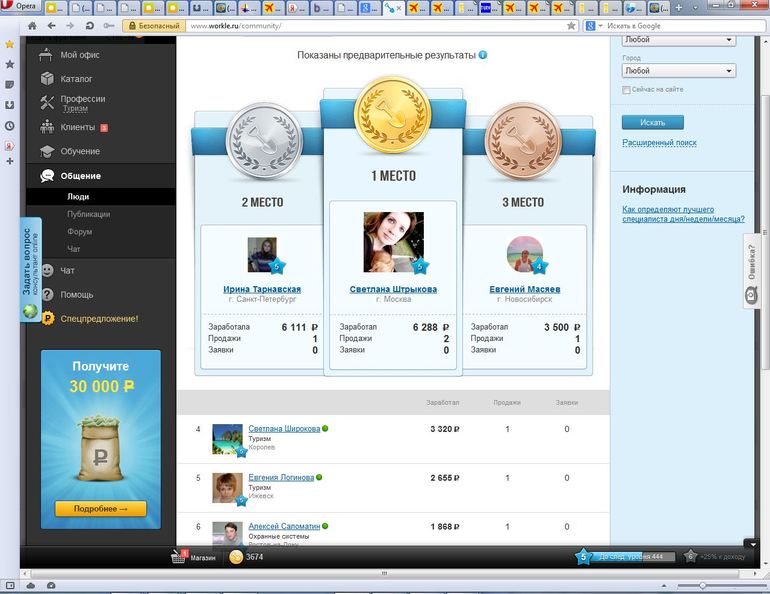Click Задать вопрос side tab

[x=30, y=269]
